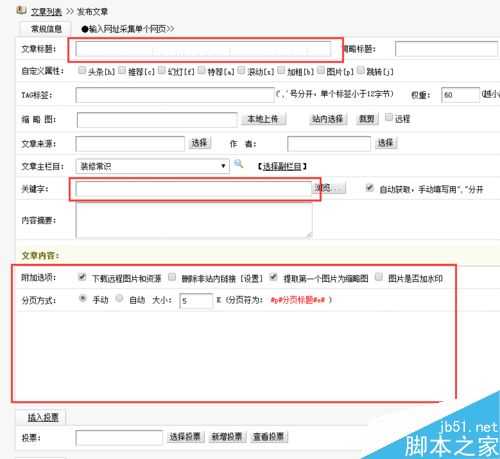Open the single-page URL collection link

pyautogui.click(x=128, y=29)
